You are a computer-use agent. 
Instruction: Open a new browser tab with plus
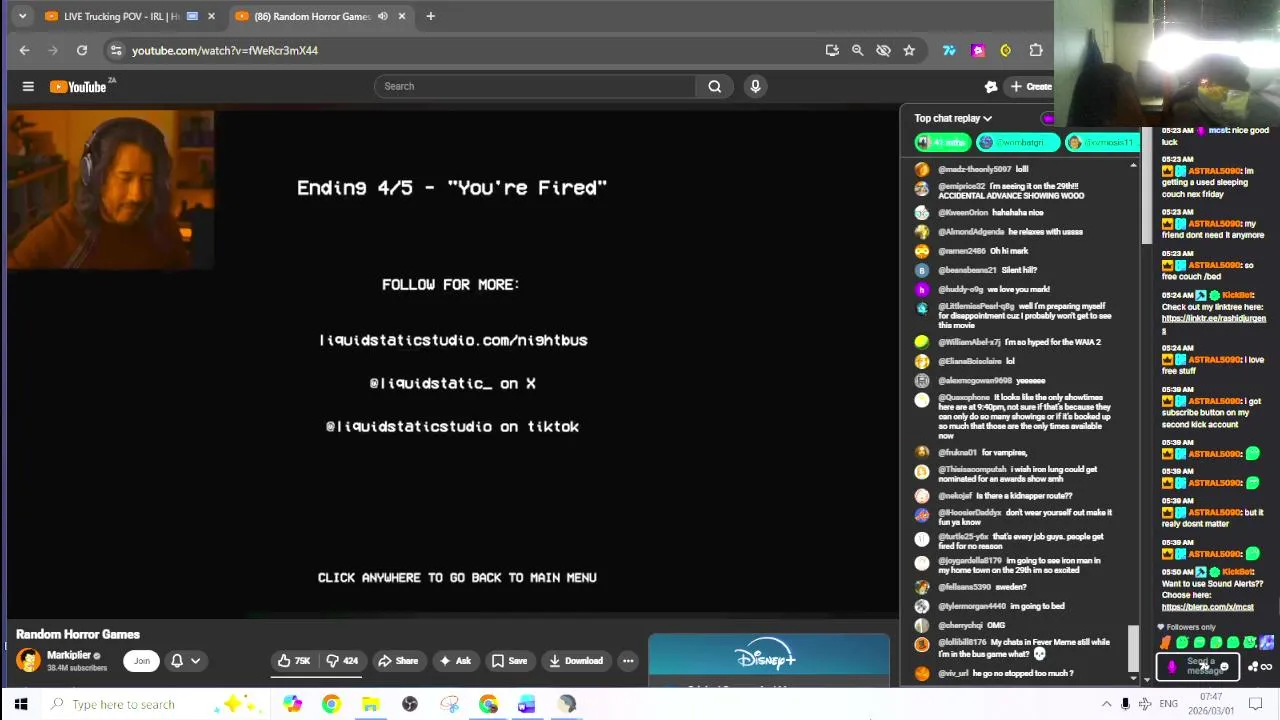(x=430, y=16)
